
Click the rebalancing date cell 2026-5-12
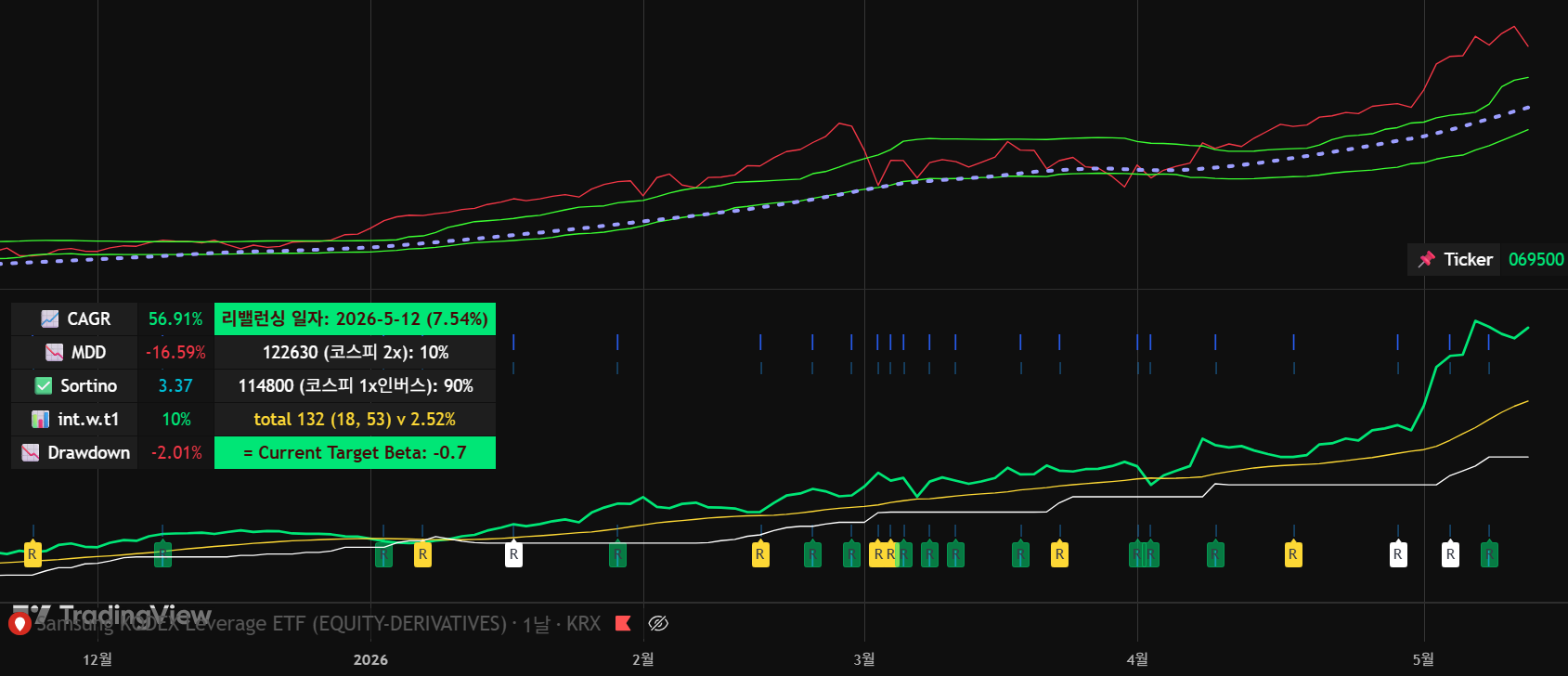[x=355, y=319]
